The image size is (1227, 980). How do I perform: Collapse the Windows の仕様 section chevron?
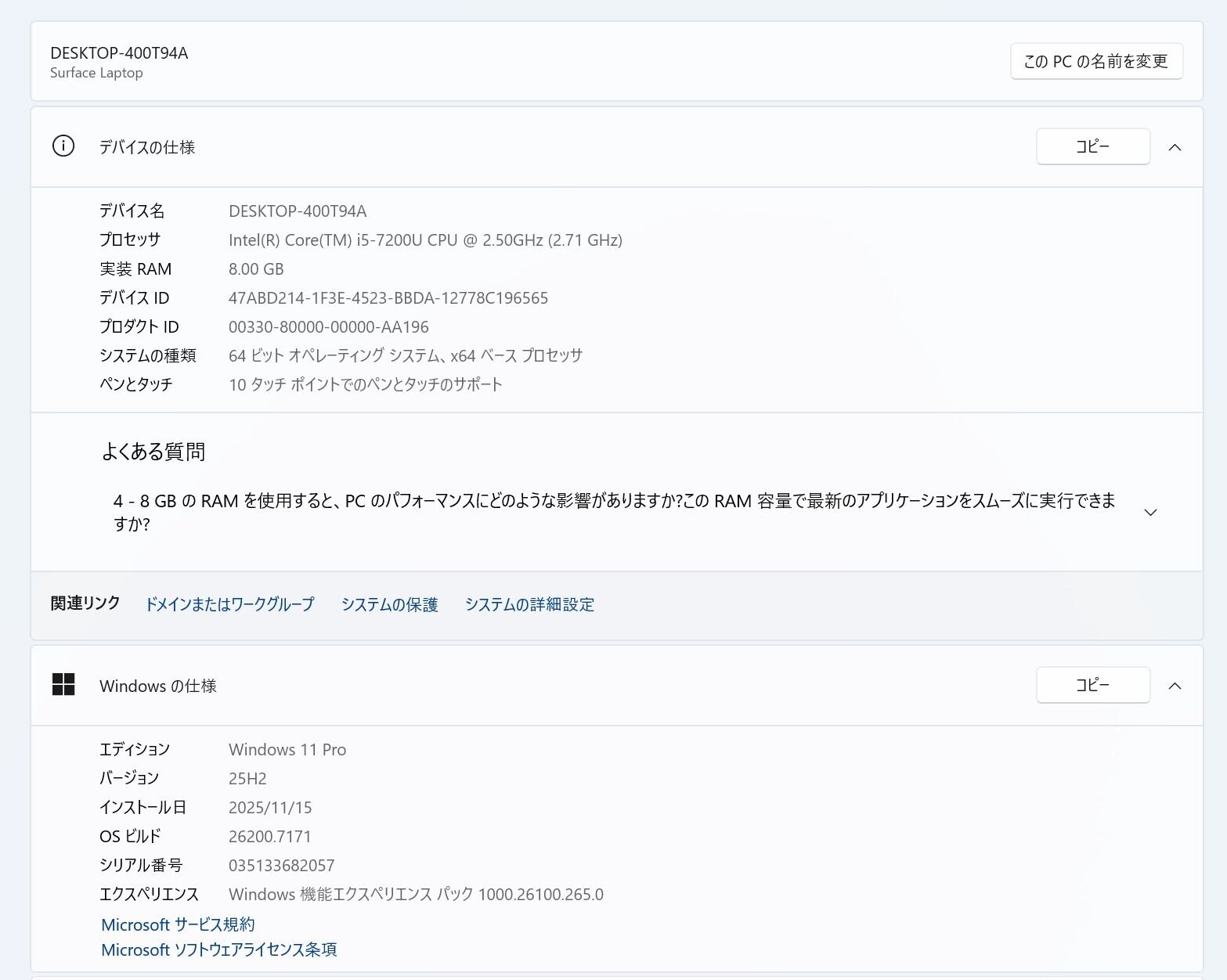point(1175,686)
